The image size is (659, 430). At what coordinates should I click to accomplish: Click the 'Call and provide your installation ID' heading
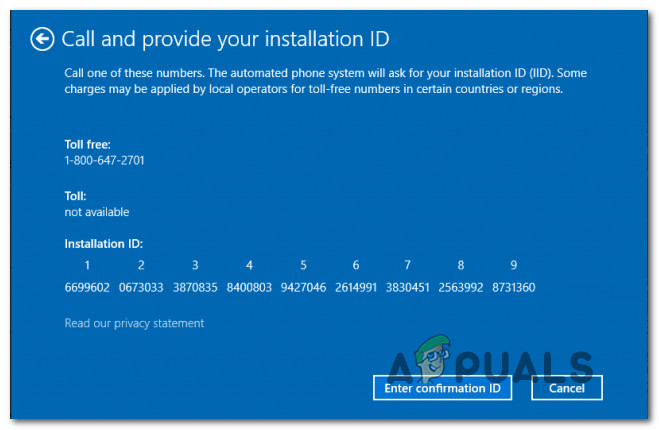click(225, 39)
